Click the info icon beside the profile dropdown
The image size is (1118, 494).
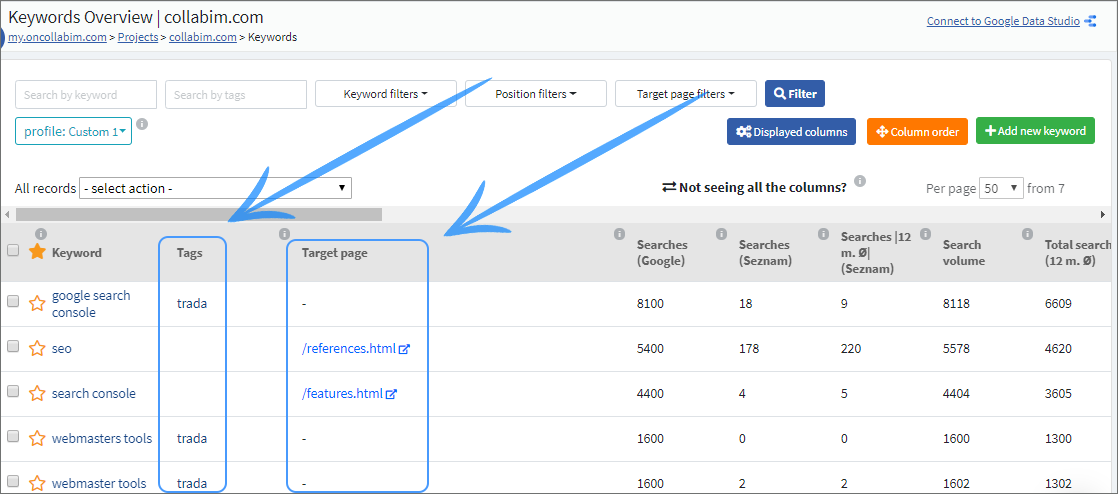142,124
